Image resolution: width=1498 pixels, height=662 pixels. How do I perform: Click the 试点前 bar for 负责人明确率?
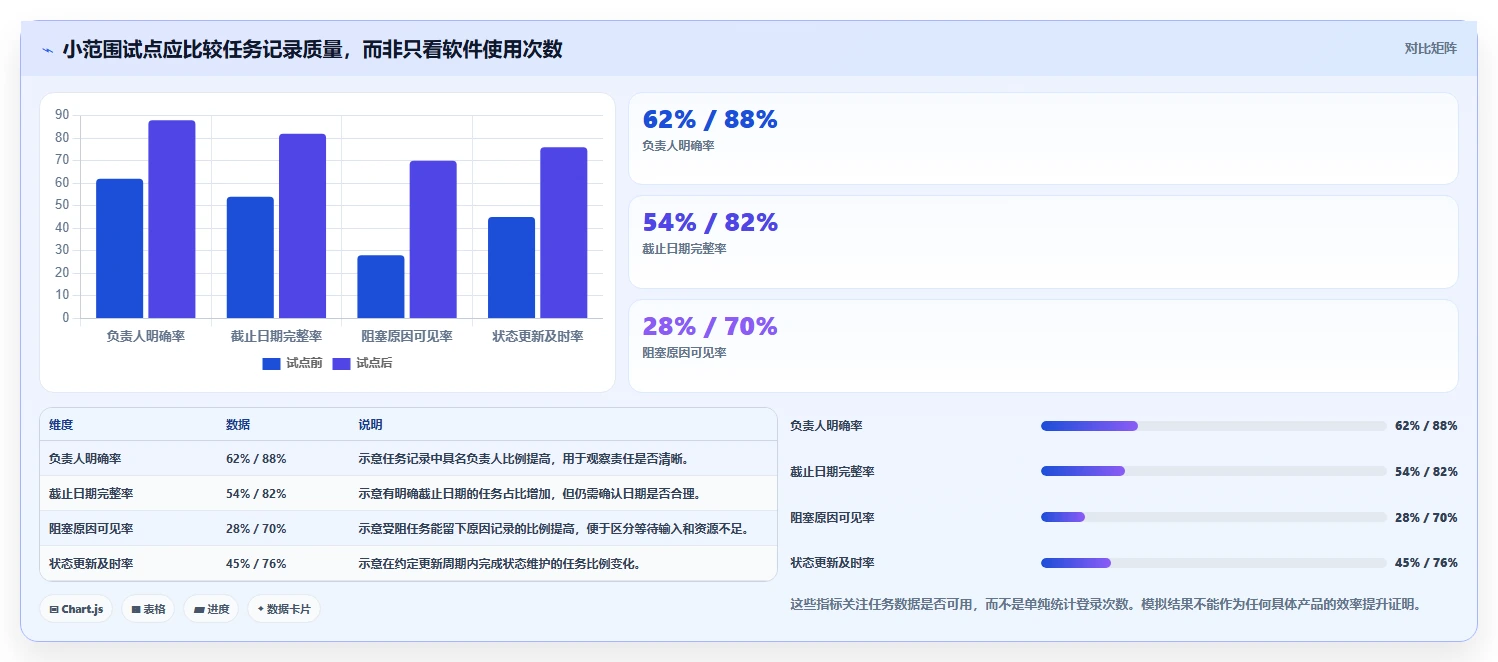(x=119, y=248)
